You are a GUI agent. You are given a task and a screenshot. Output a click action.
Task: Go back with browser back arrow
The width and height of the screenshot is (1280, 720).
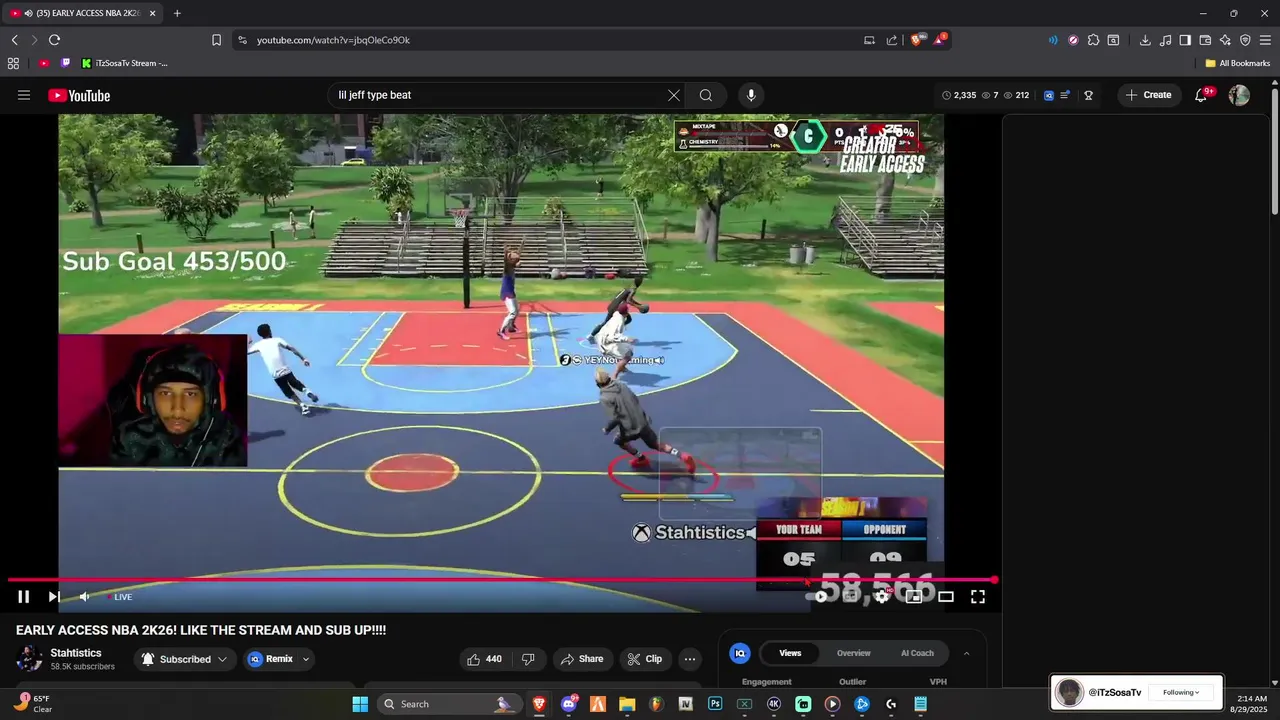point(14,40)
